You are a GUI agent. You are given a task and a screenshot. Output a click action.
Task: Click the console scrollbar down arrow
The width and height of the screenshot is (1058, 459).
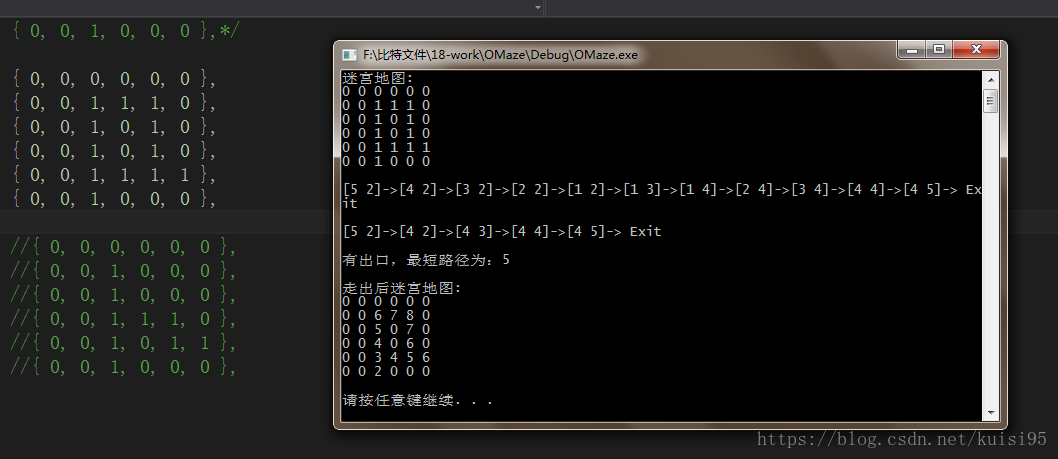click(x=991, y=412)
